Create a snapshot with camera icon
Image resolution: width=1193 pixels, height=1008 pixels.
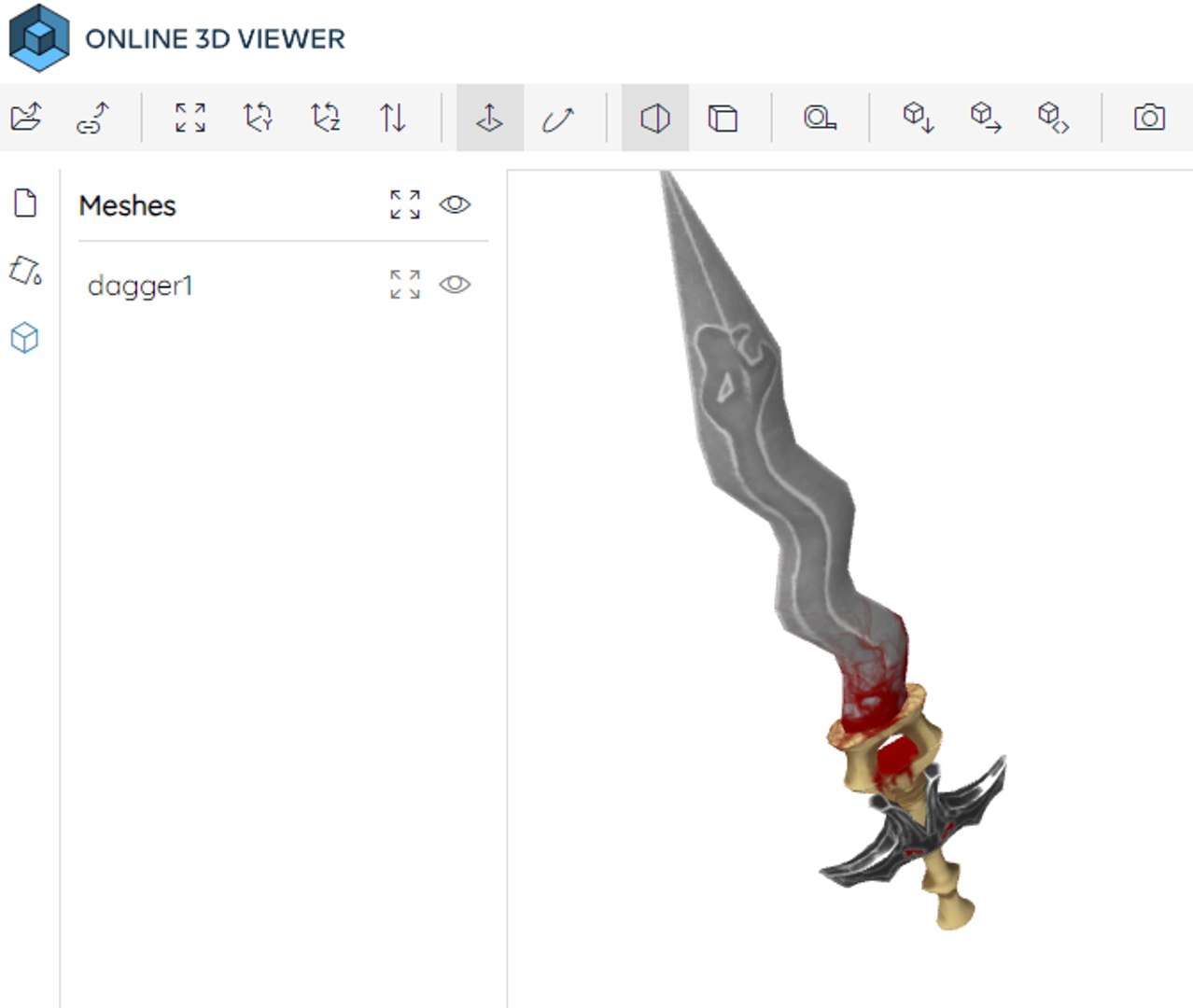[1149, 118]
